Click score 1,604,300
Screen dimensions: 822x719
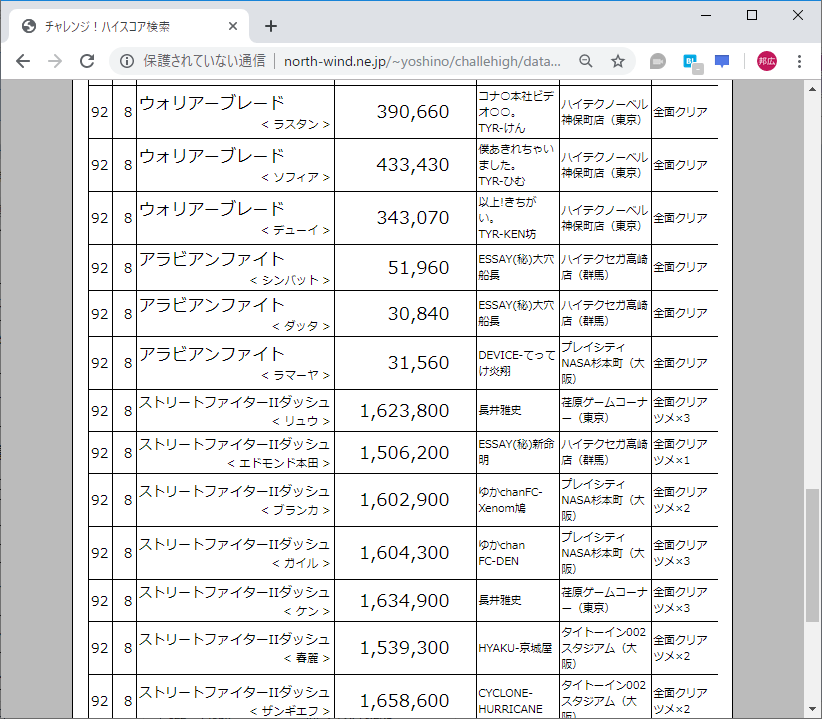pyautogui.click(x=404, y=552)
